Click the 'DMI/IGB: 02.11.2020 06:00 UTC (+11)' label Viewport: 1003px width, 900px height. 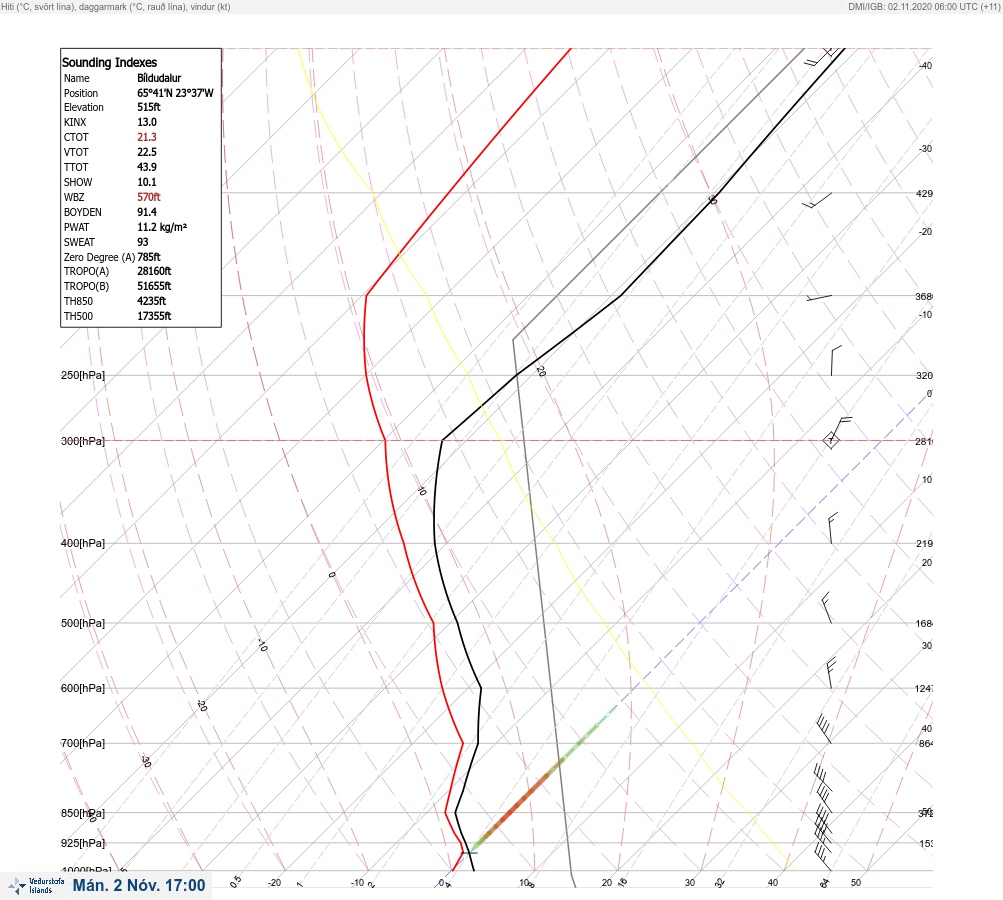click(x=924, y=7)
